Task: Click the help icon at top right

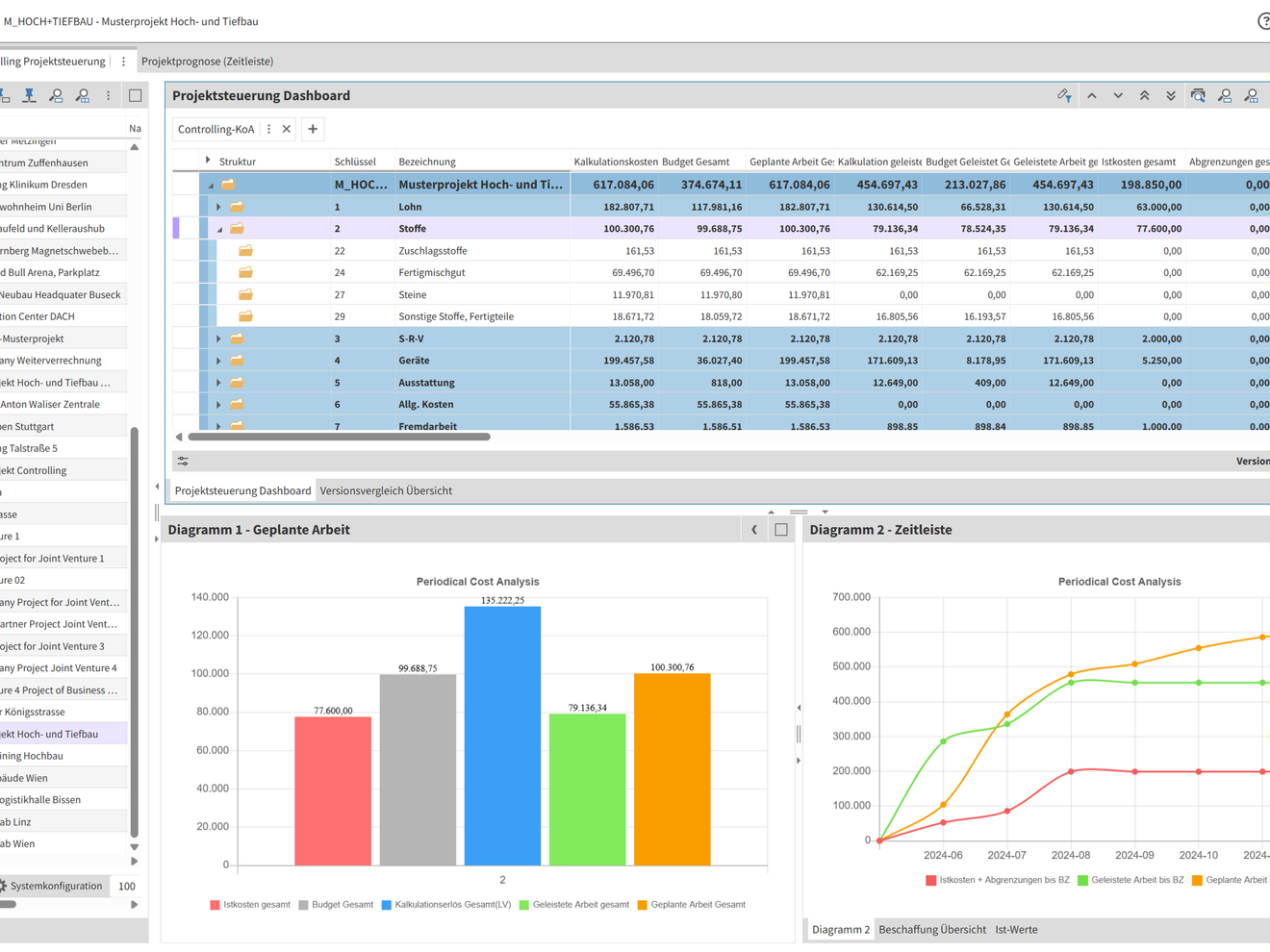Action: (1264, 21)
